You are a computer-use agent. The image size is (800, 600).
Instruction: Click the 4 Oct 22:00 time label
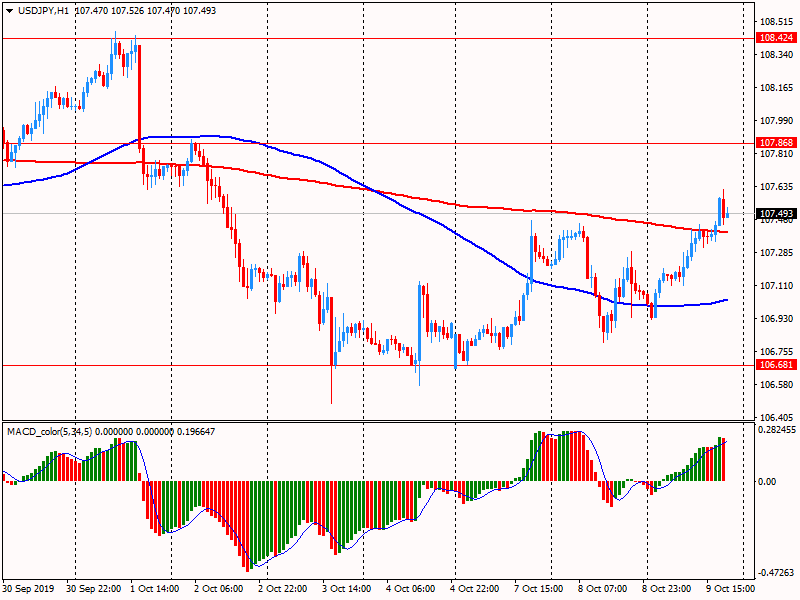[x=475, y=589]
